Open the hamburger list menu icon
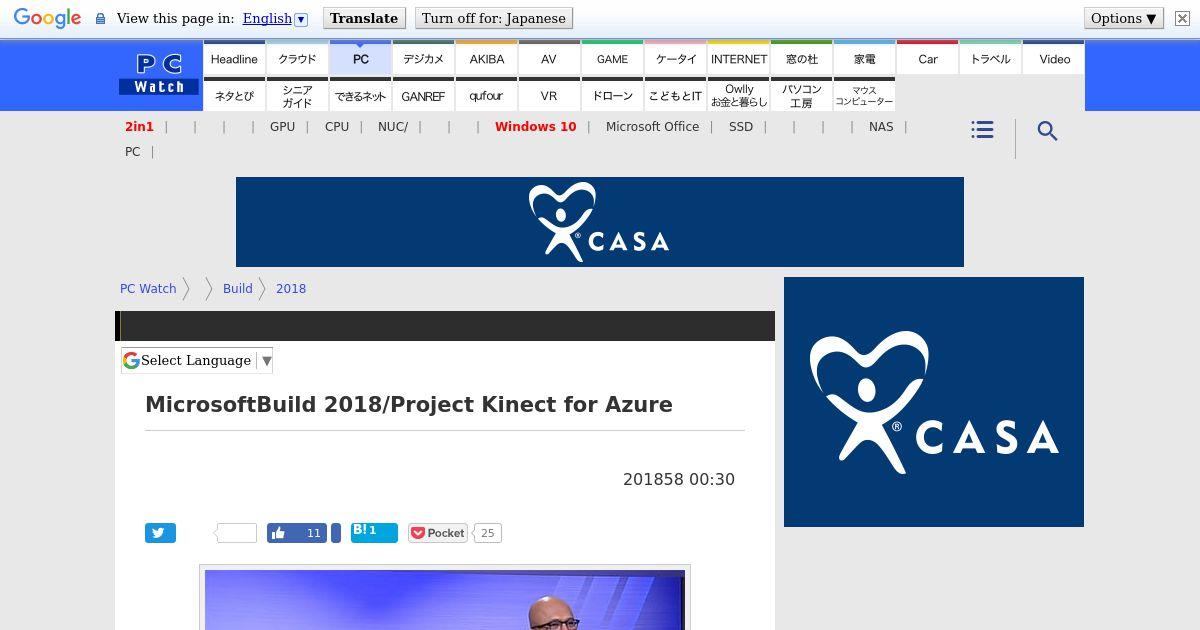 point(982,130)
